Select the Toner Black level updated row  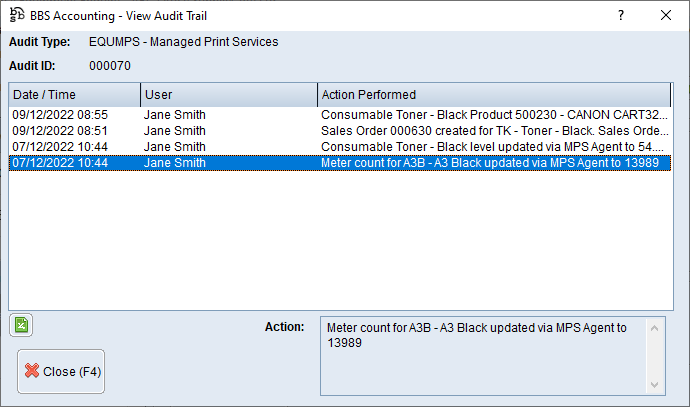coord(495,147)
